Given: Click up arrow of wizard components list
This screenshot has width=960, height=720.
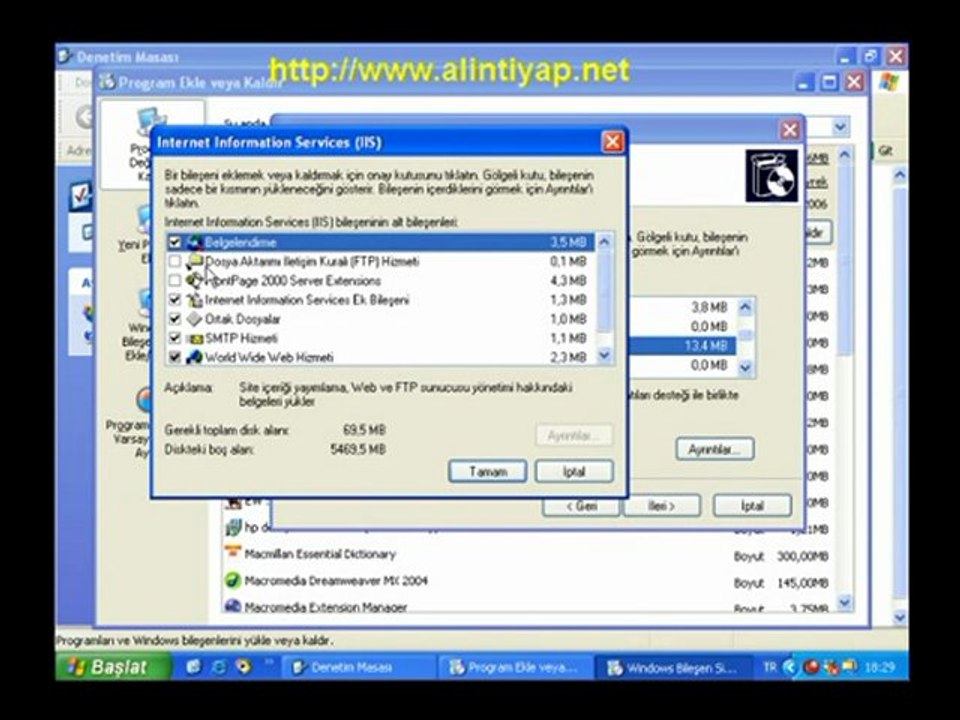Looking at the screenshot, I should point(744,307).
